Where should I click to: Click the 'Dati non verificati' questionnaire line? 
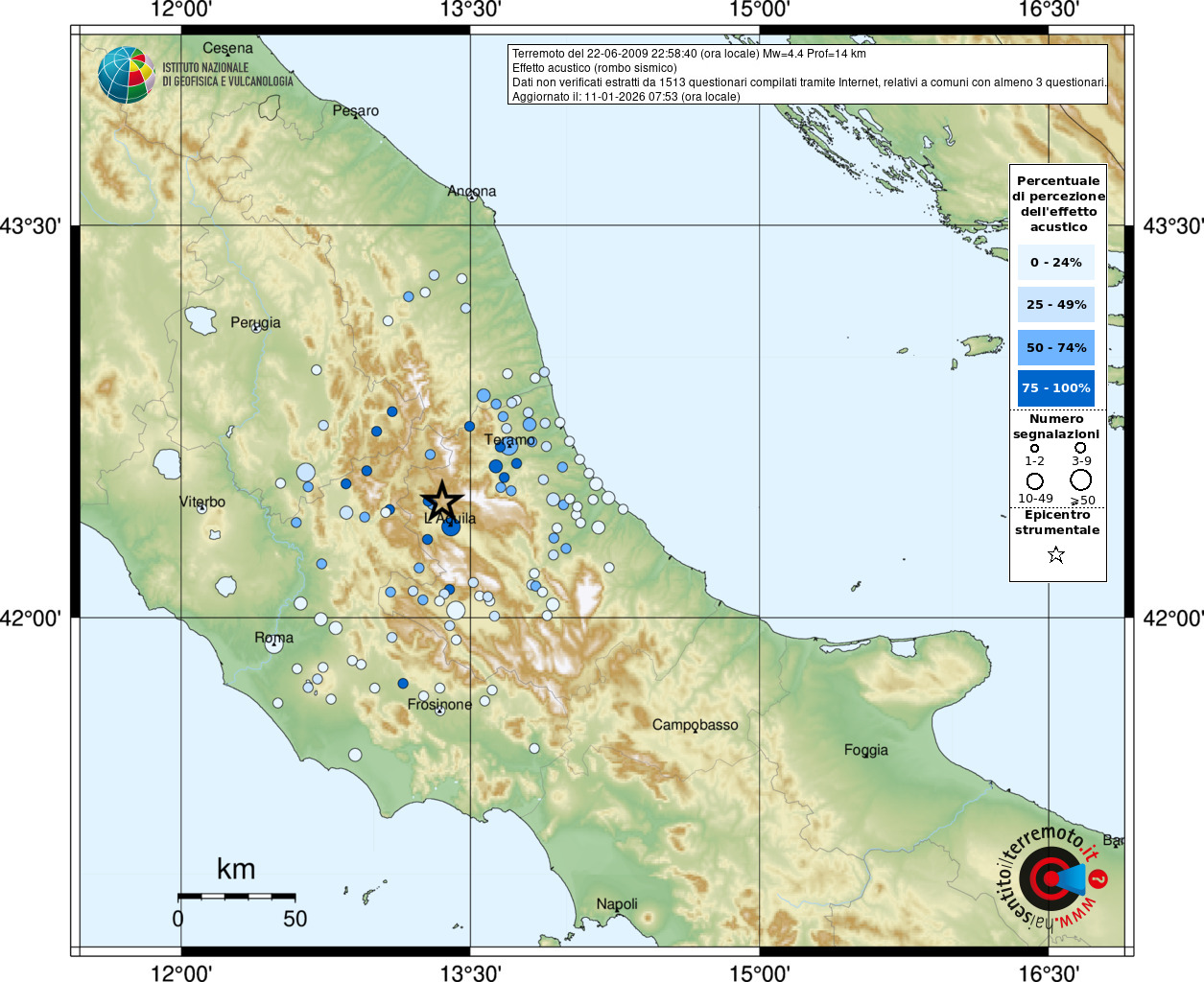coord(809,82)
